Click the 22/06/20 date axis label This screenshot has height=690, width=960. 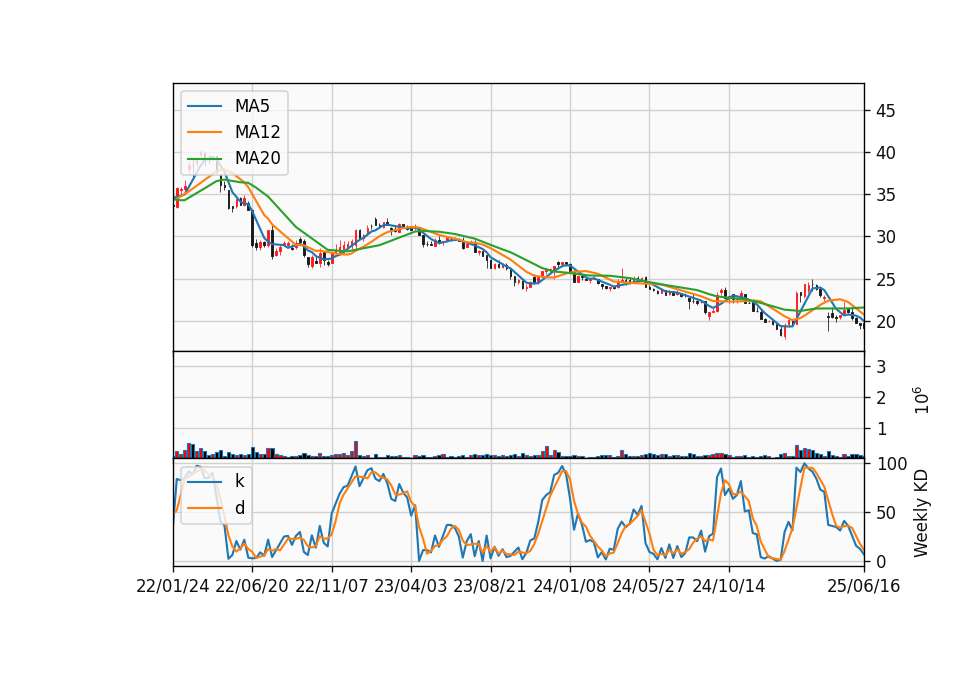click(x=252, y=587)
